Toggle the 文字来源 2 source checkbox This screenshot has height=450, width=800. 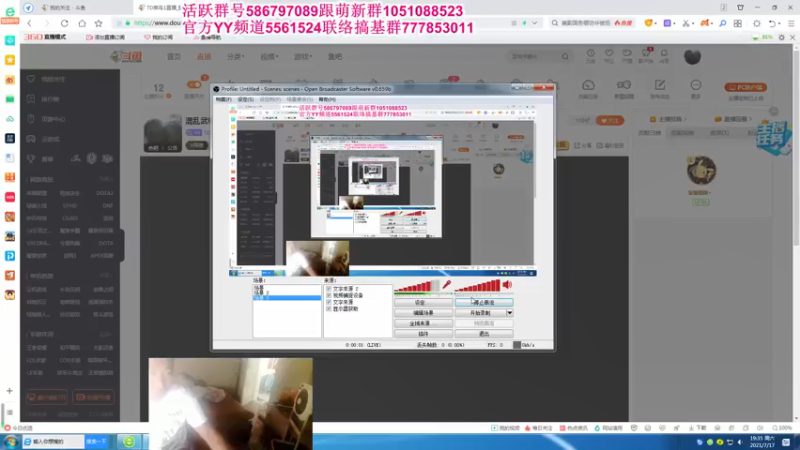[x=329, y=289]
